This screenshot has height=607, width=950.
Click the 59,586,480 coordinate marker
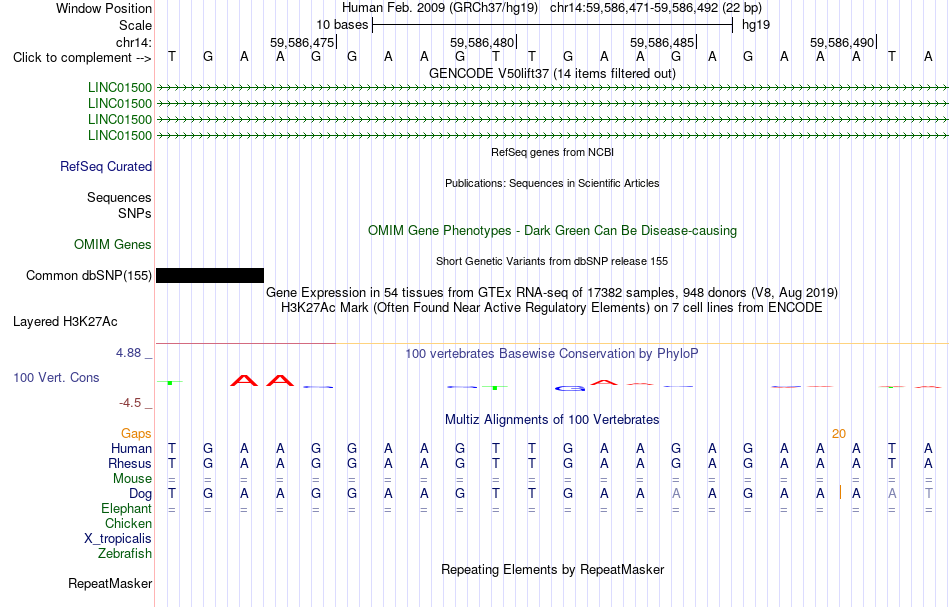pos(482,42)
